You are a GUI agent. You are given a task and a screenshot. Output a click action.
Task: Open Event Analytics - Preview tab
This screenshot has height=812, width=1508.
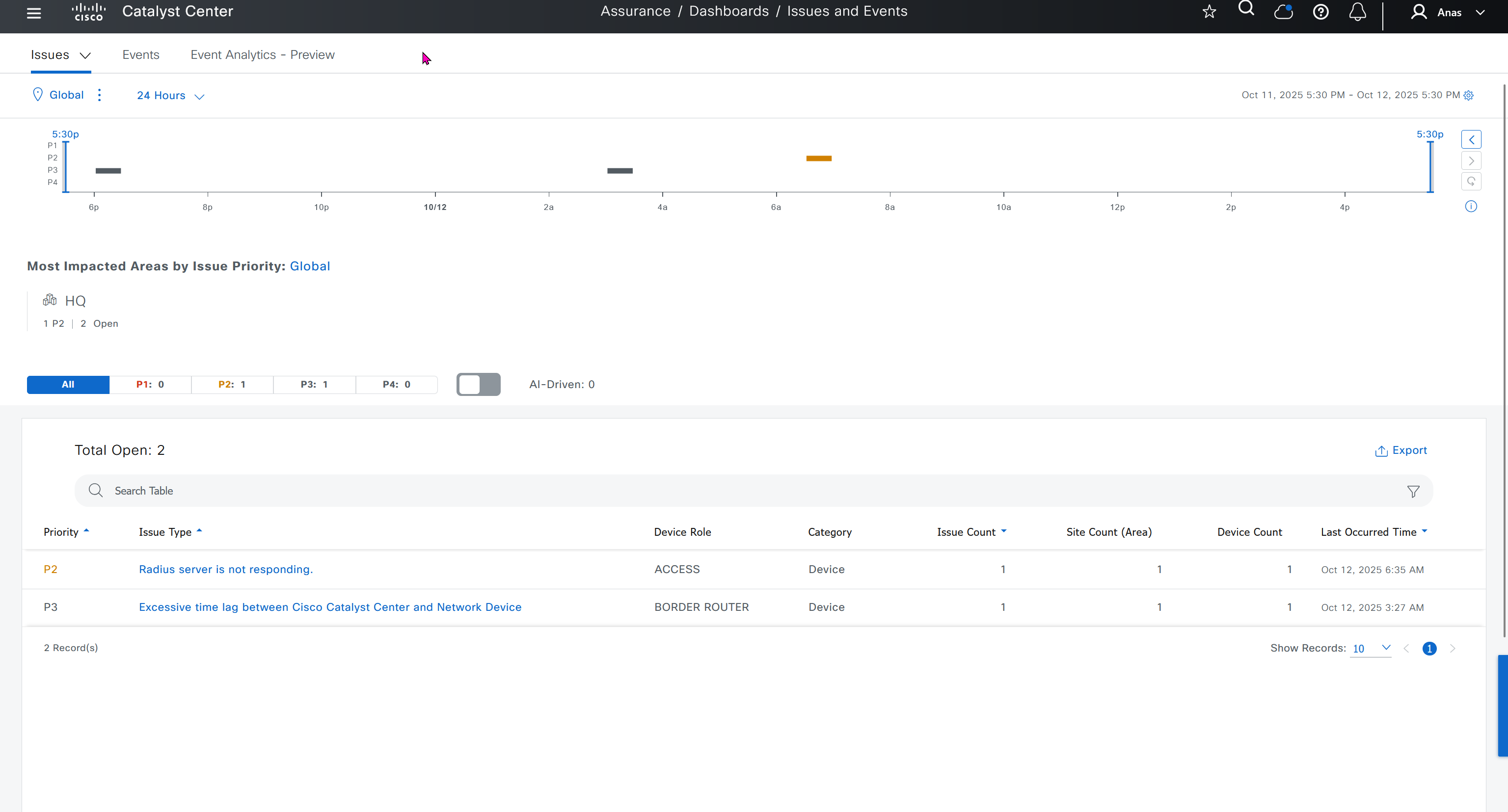point(262,54)
